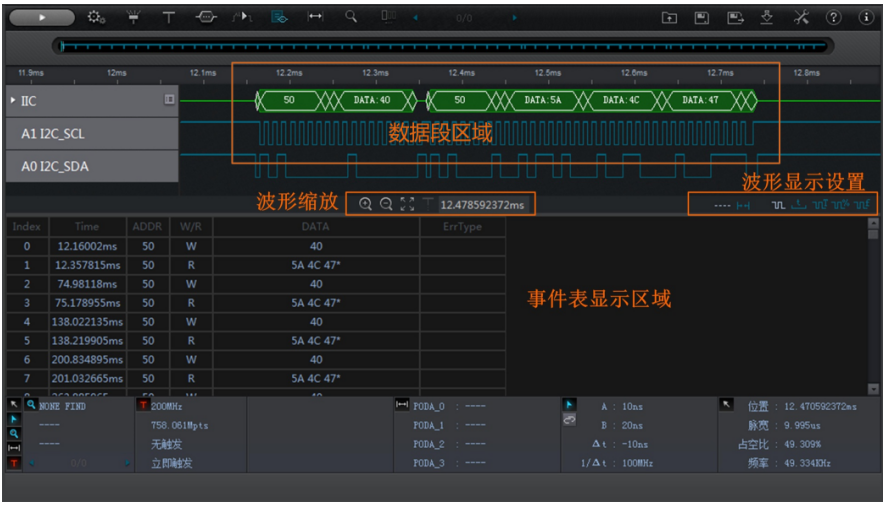Image resolution: width=887 pixels, height=508 pixels.
Task: Click the blue marker icon in bottom-left panel
Action: pos(14,419)
